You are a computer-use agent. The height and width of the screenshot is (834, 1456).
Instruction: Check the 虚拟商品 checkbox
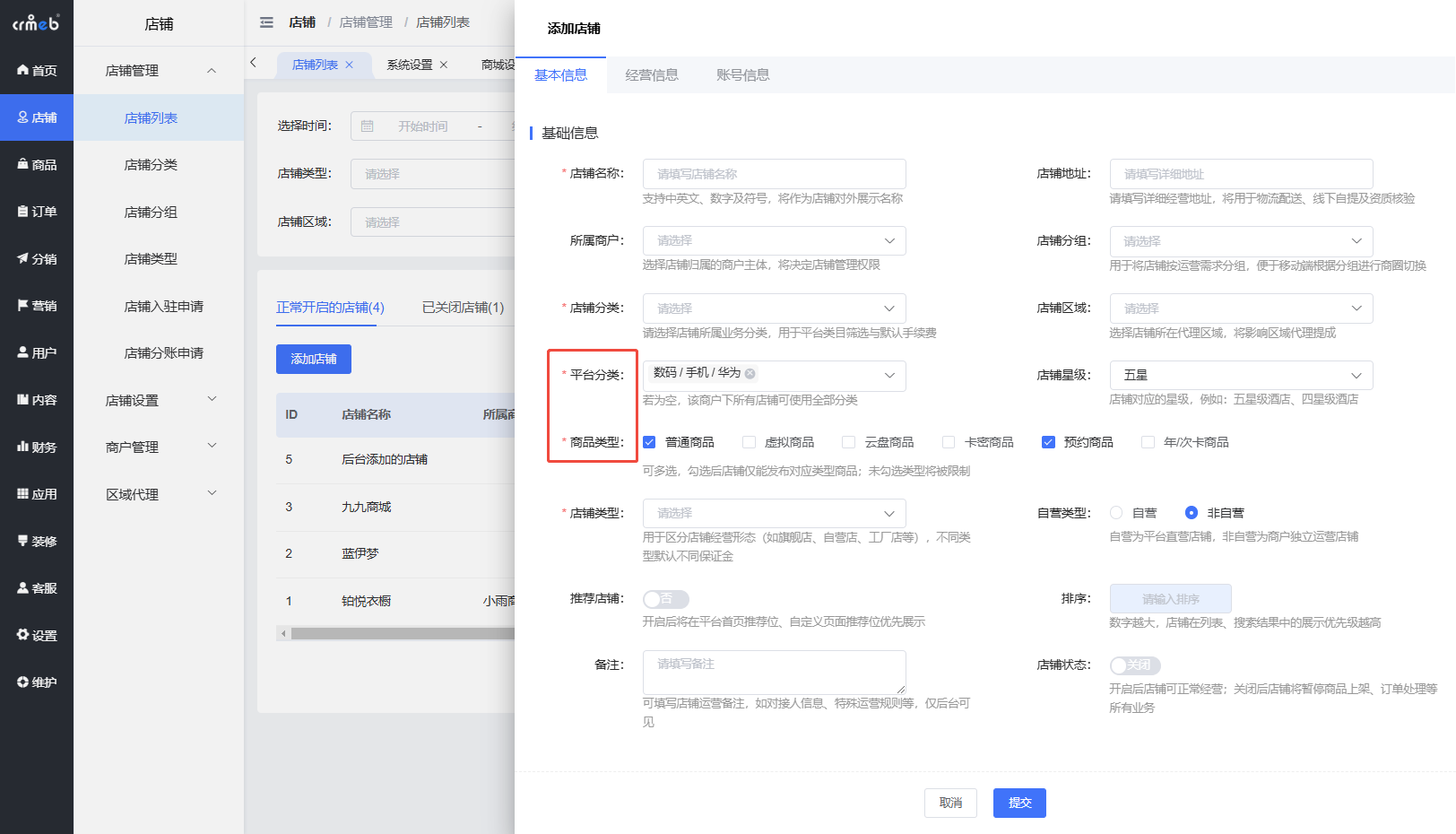click(x=749, y=442)
